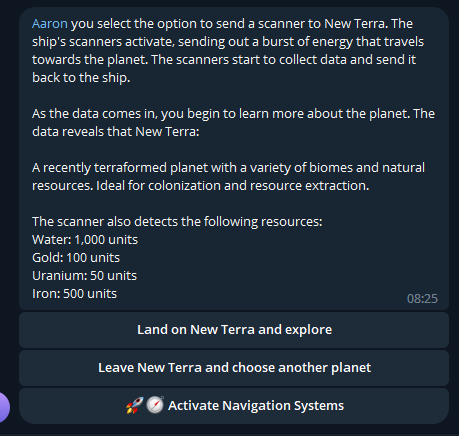Open the purple sender avatar
459x436 pixels.
3,407
